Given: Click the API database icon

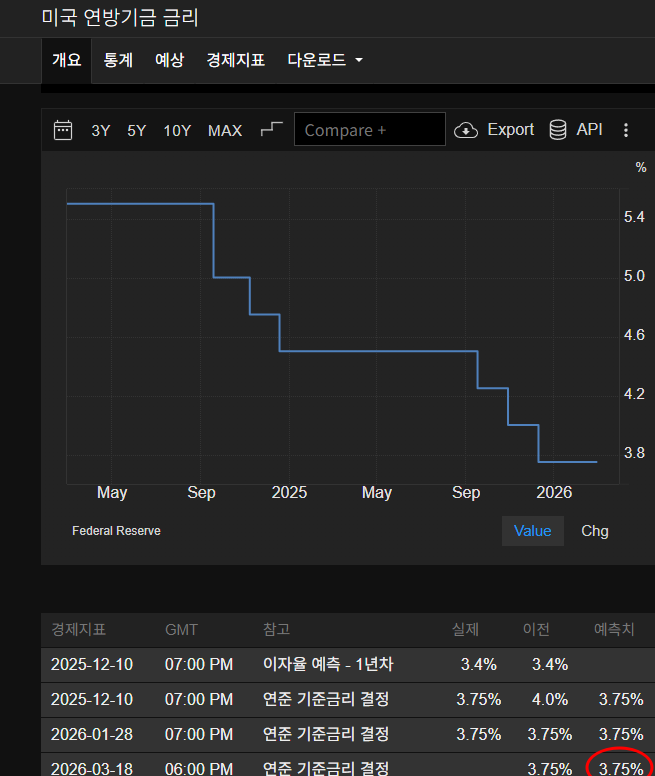Looking at the screenshot, I should click(x=559, y=130).
